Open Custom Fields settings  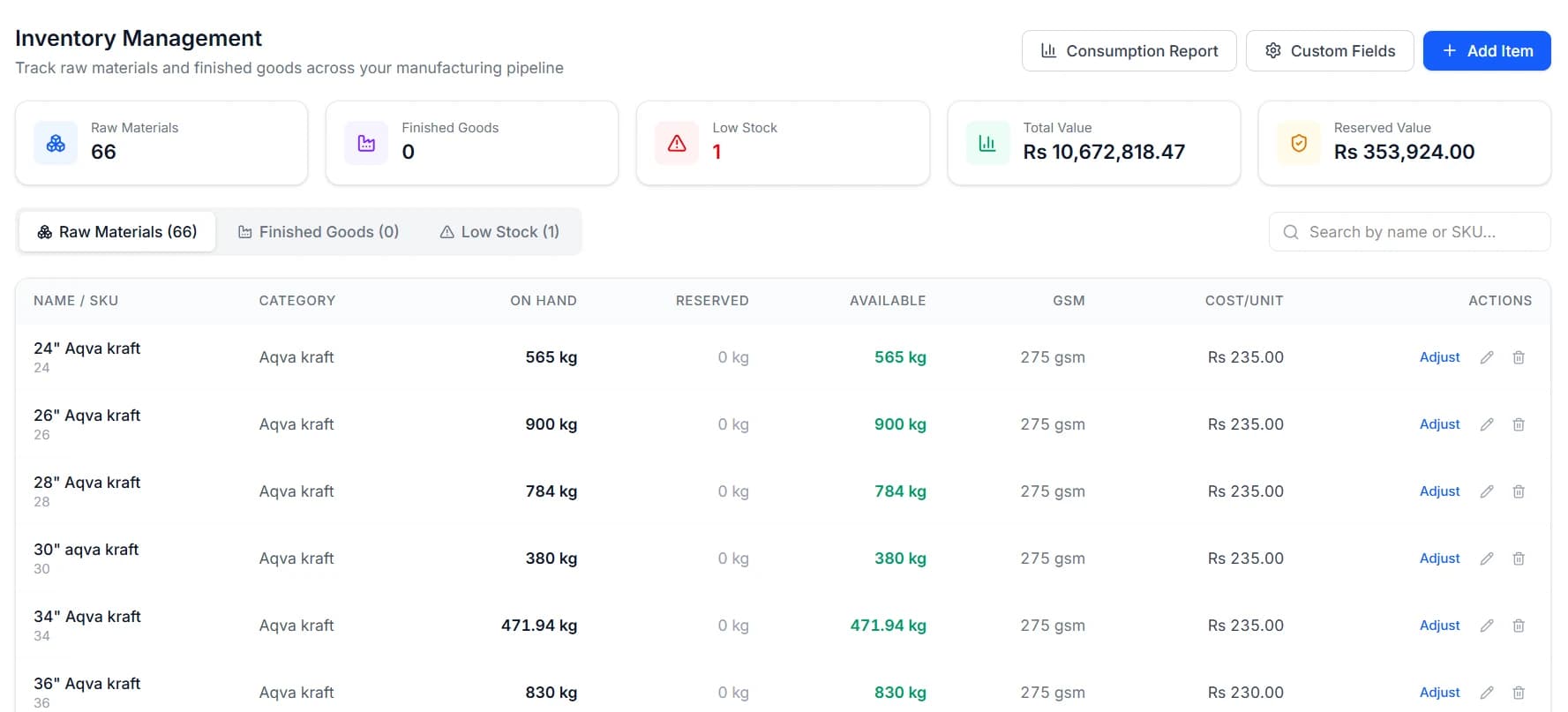tap(1330, 51)
